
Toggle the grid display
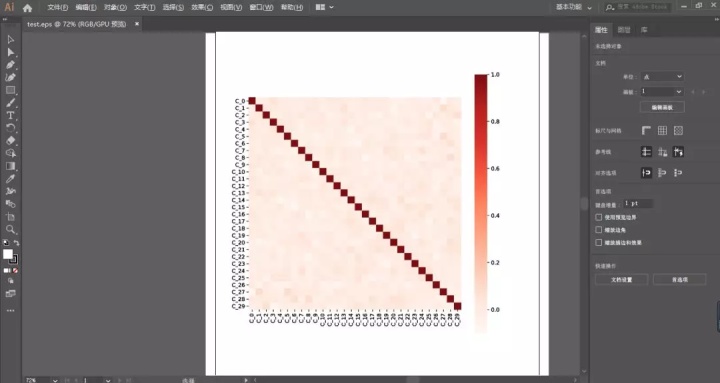pos(662,130)
